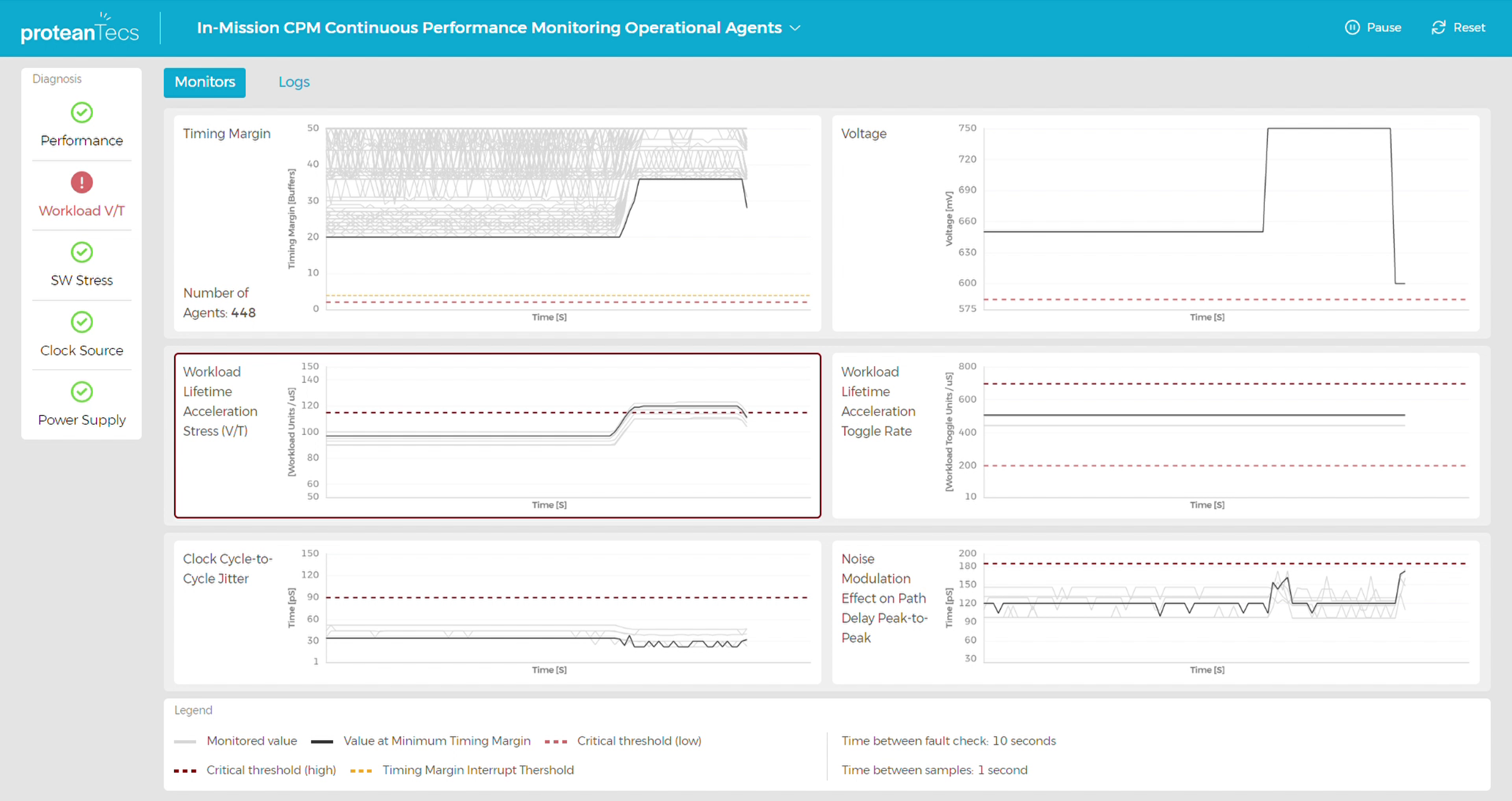Switch to the Logs tab
The height and width of the screenshot is (801, 1512).
pyautogui.click(x=293, y=82)
